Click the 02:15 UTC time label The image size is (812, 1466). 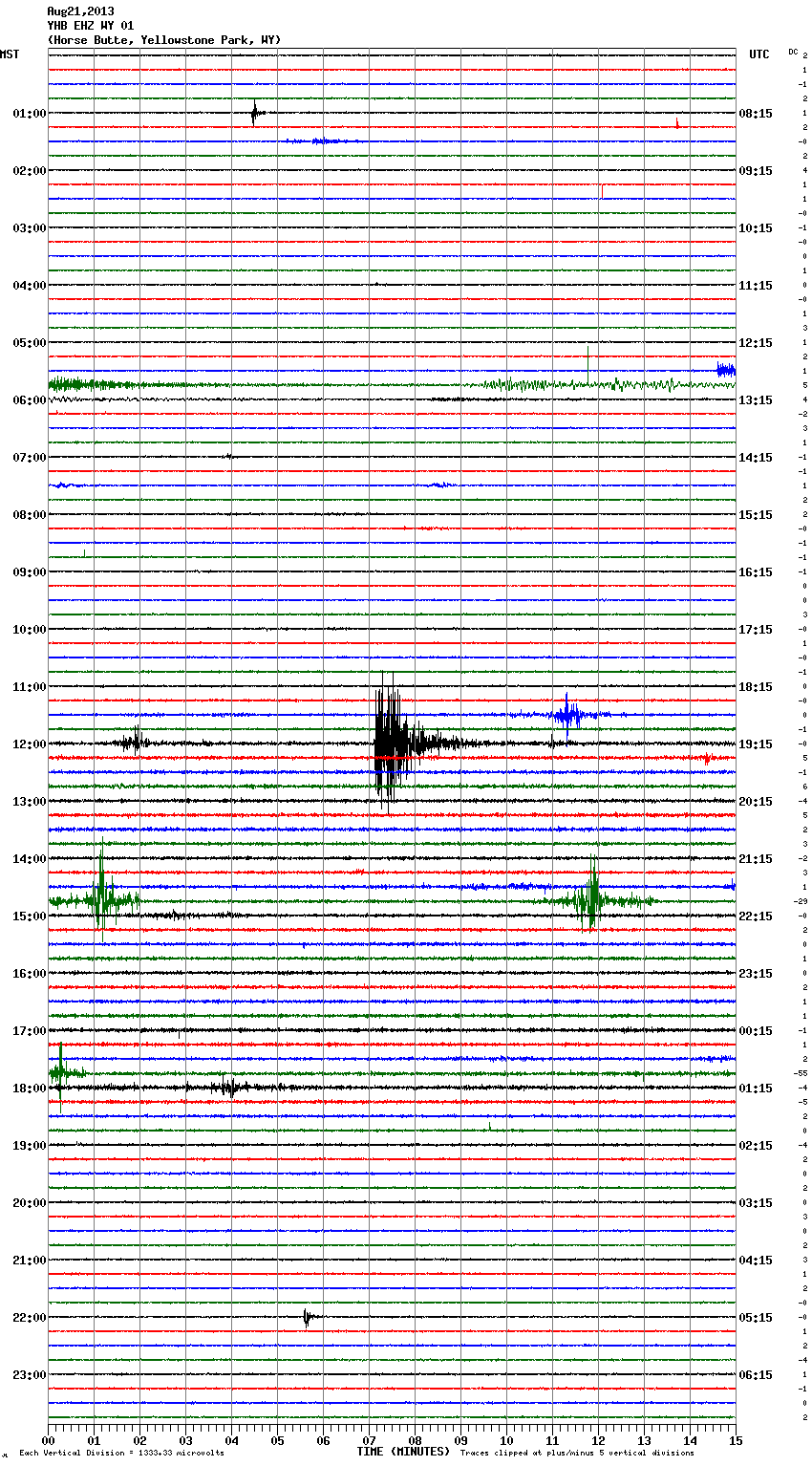pyautogui.click(x=756, y=1146)
